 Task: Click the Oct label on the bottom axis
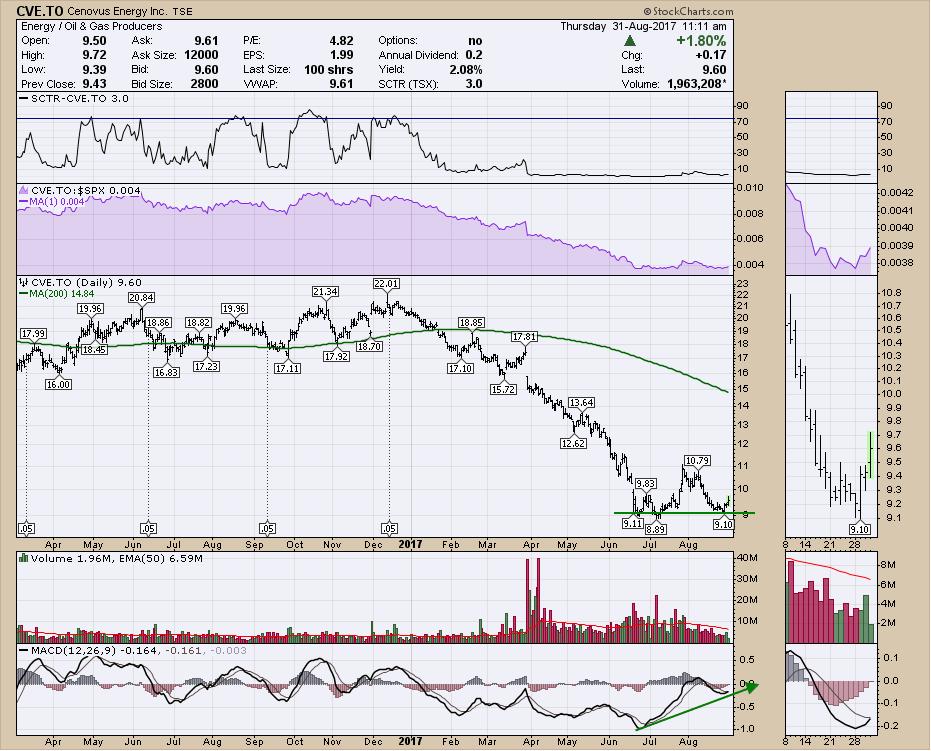pos(294,544)
